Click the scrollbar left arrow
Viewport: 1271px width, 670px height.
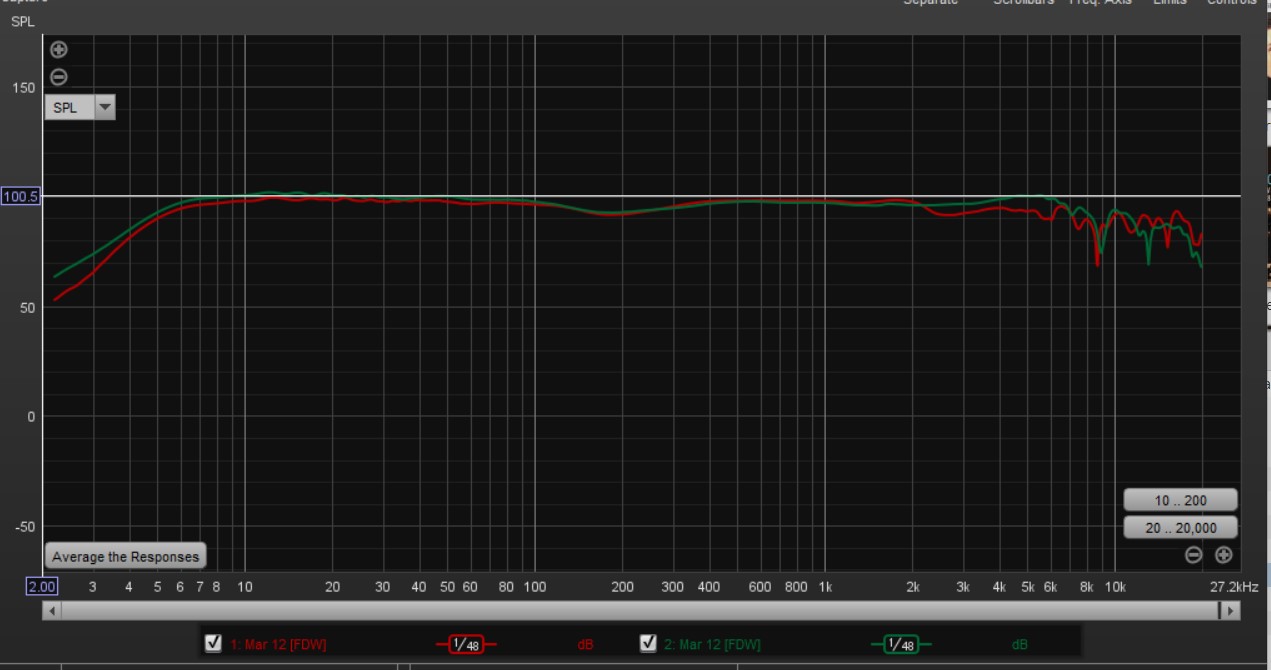51,610
